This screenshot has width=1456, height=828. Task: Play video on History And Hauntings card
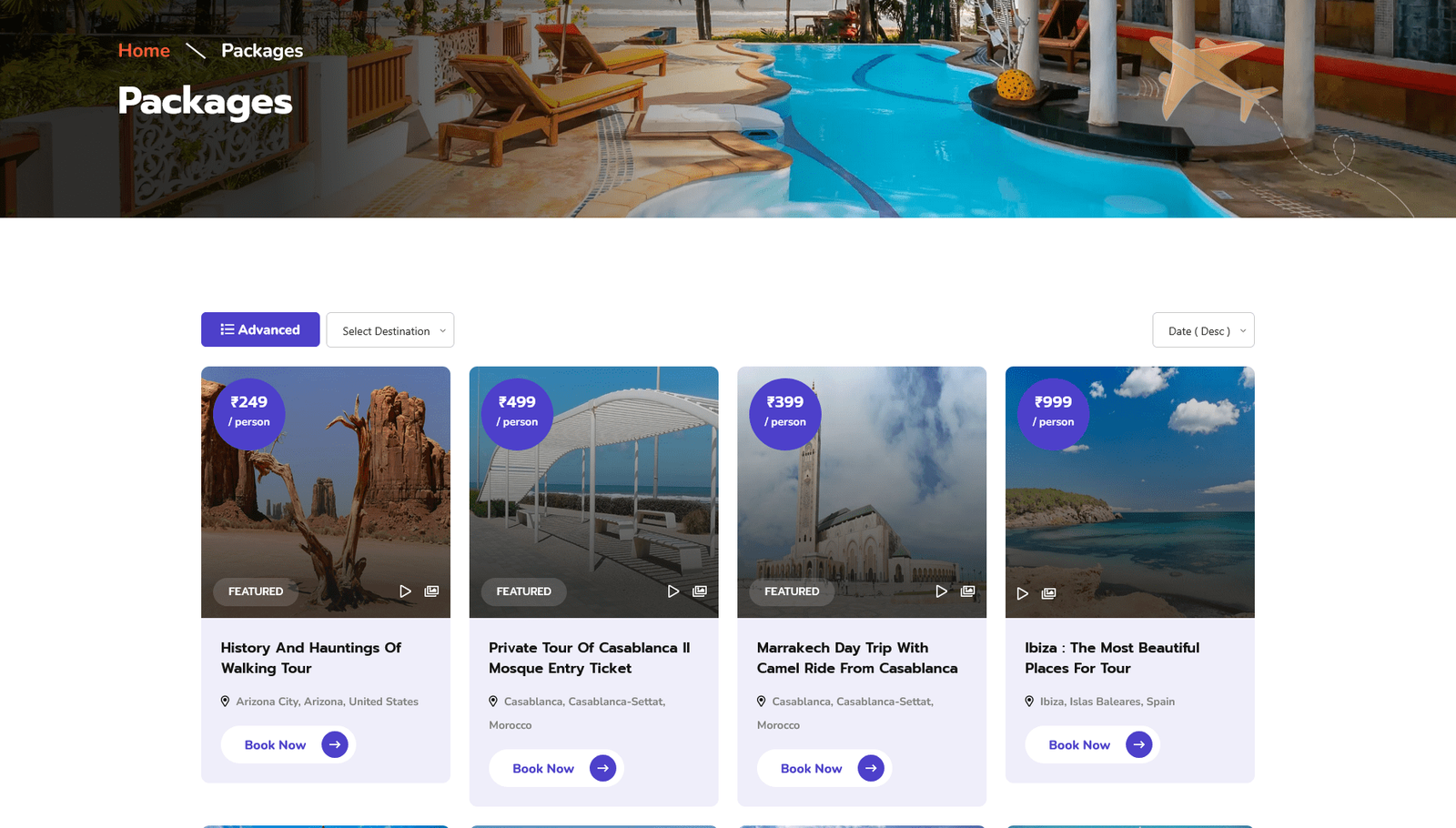pos(405,591)
